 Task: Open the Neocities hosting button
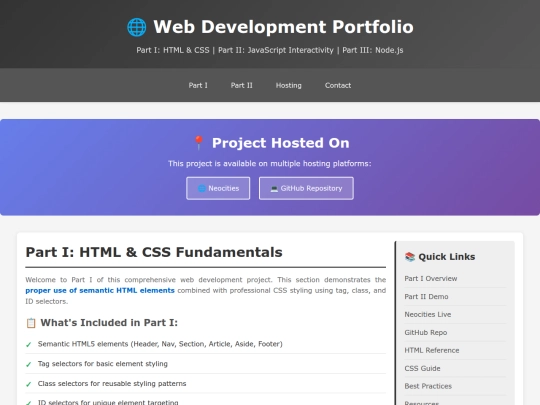tap(218, 188)
